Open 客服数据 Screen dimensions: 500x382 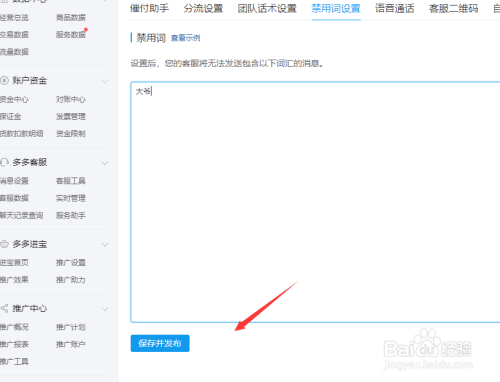14,198
